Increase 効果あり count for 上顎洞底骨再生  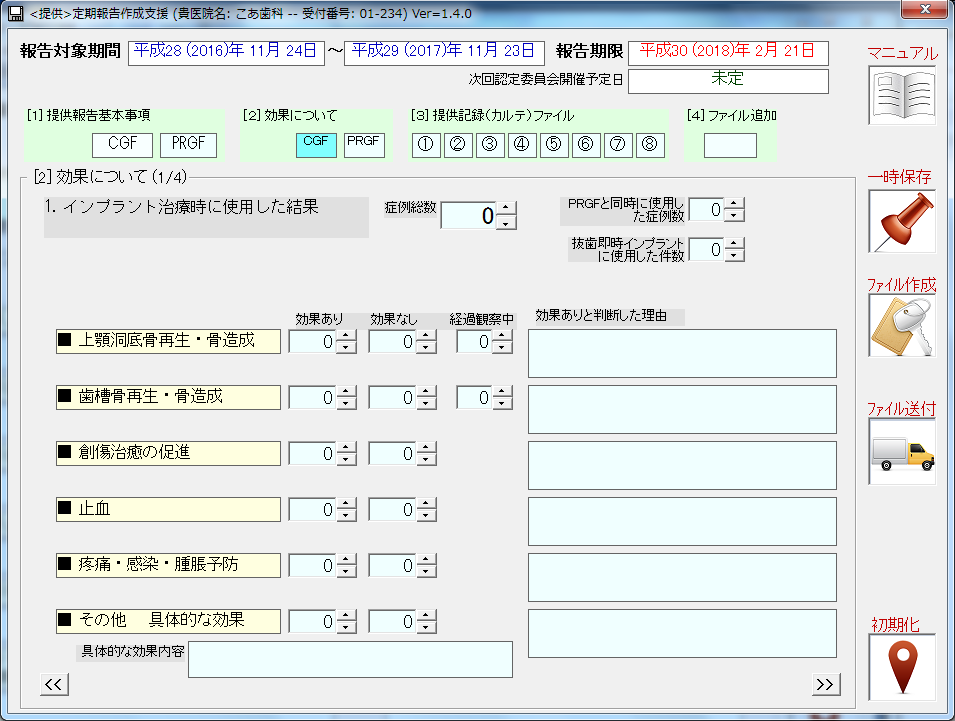point(346,336)
